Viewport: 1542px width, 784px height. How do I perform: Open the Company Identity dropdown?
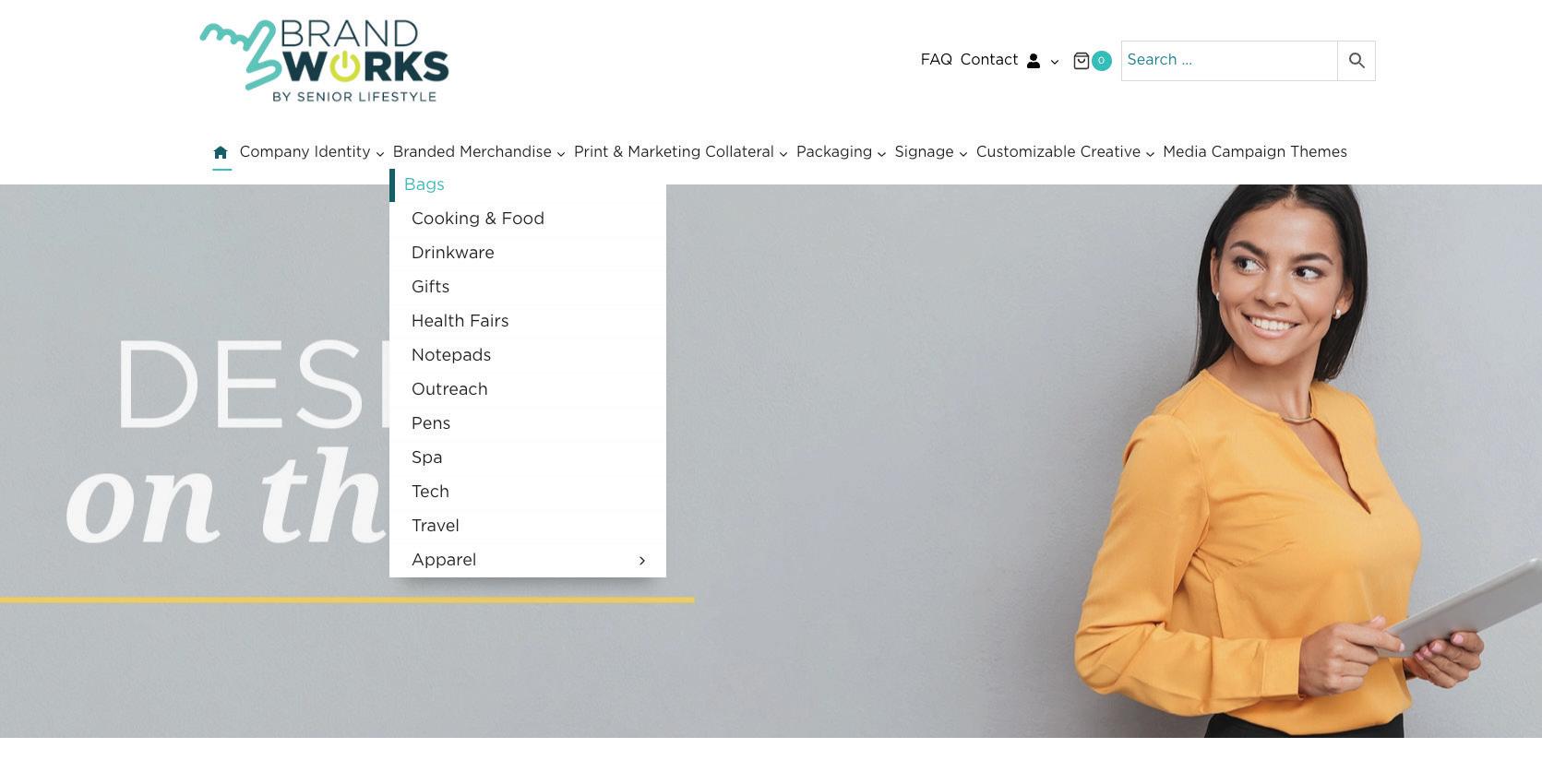point(312,152)
